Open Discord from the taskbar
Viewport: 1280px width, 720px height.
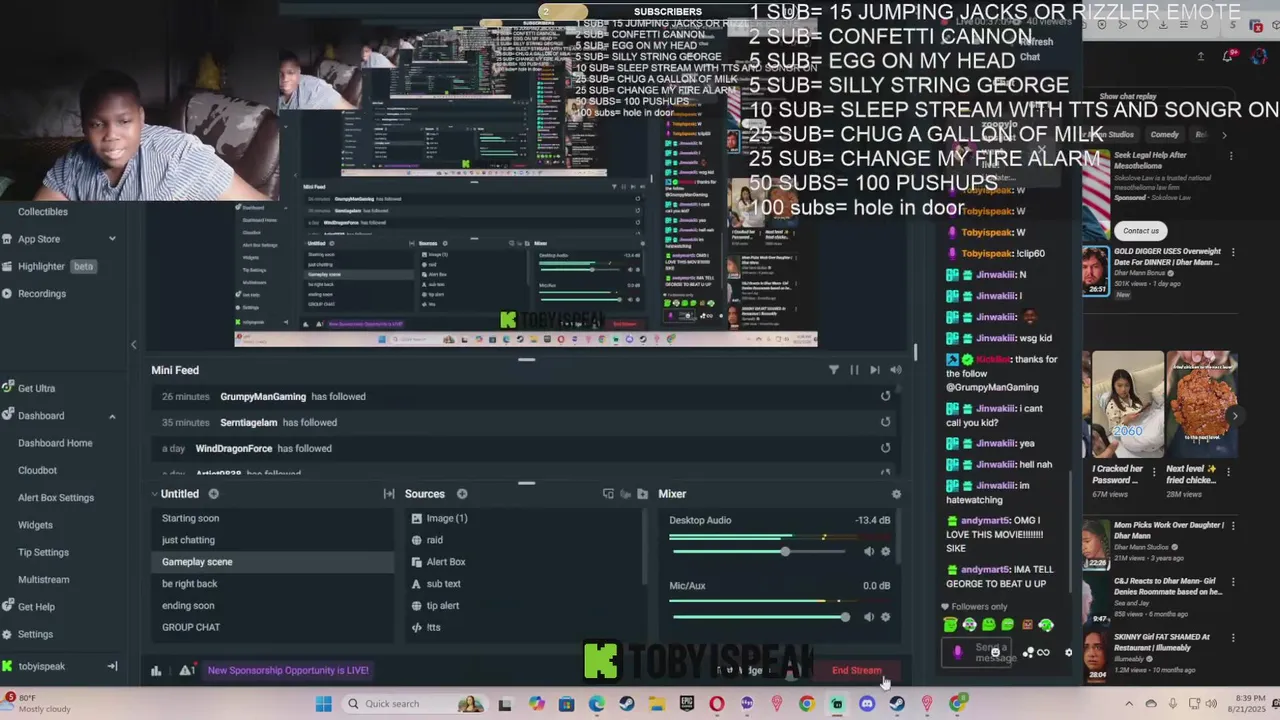[867, 704]
